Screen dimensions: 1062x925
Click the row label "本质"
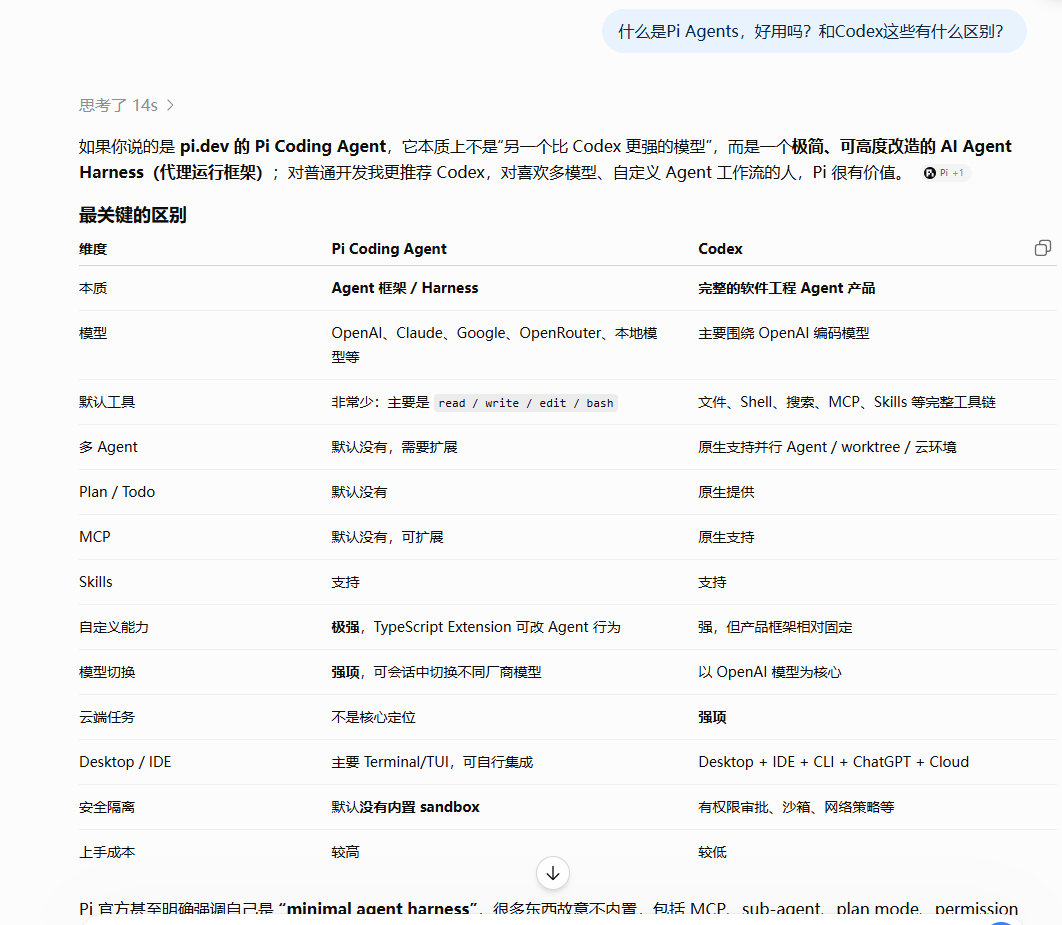[x=93, y=288]
